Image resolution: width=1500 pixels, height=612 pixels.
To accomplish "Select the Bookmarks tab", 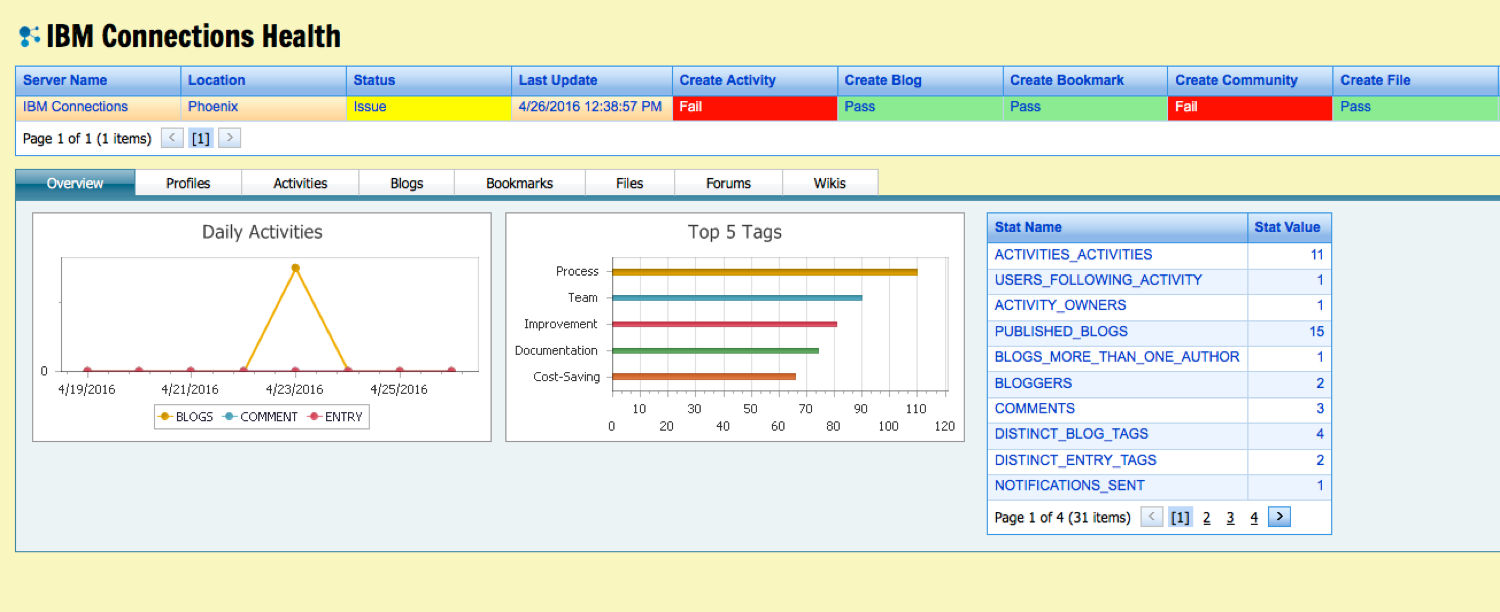I will click(x=520, y=183).
